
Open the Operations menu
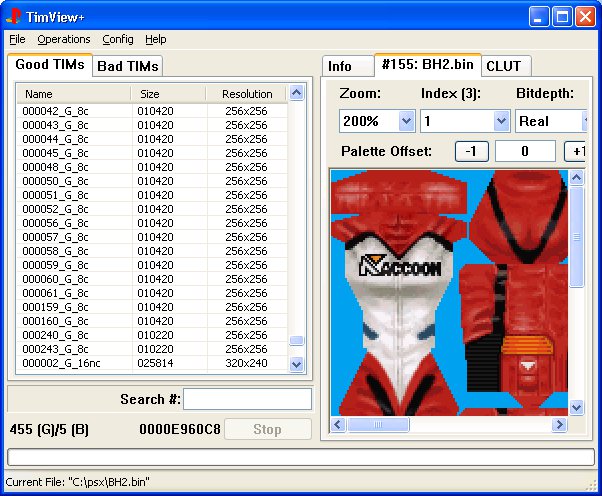(64, 39)
